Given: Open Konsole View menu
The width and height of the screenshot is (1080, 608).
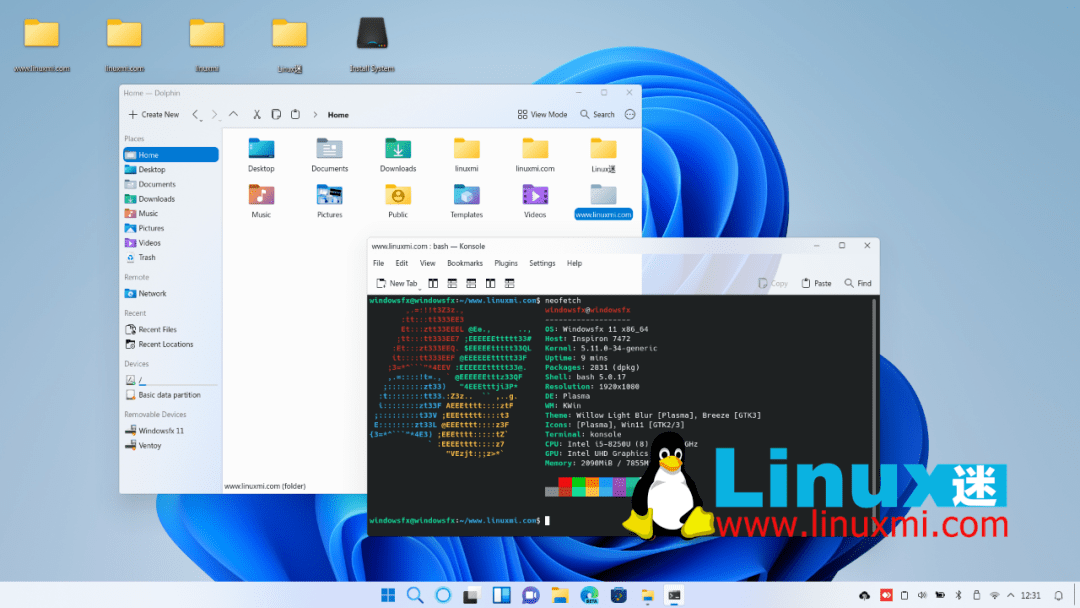Looking at the screenshot, I should (428, 263).
